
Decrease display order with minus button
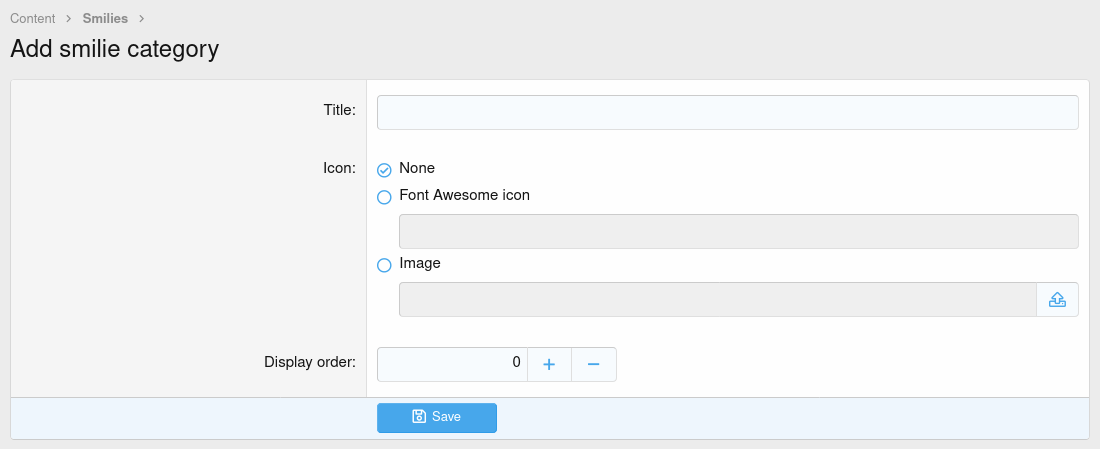click(593, 364)
